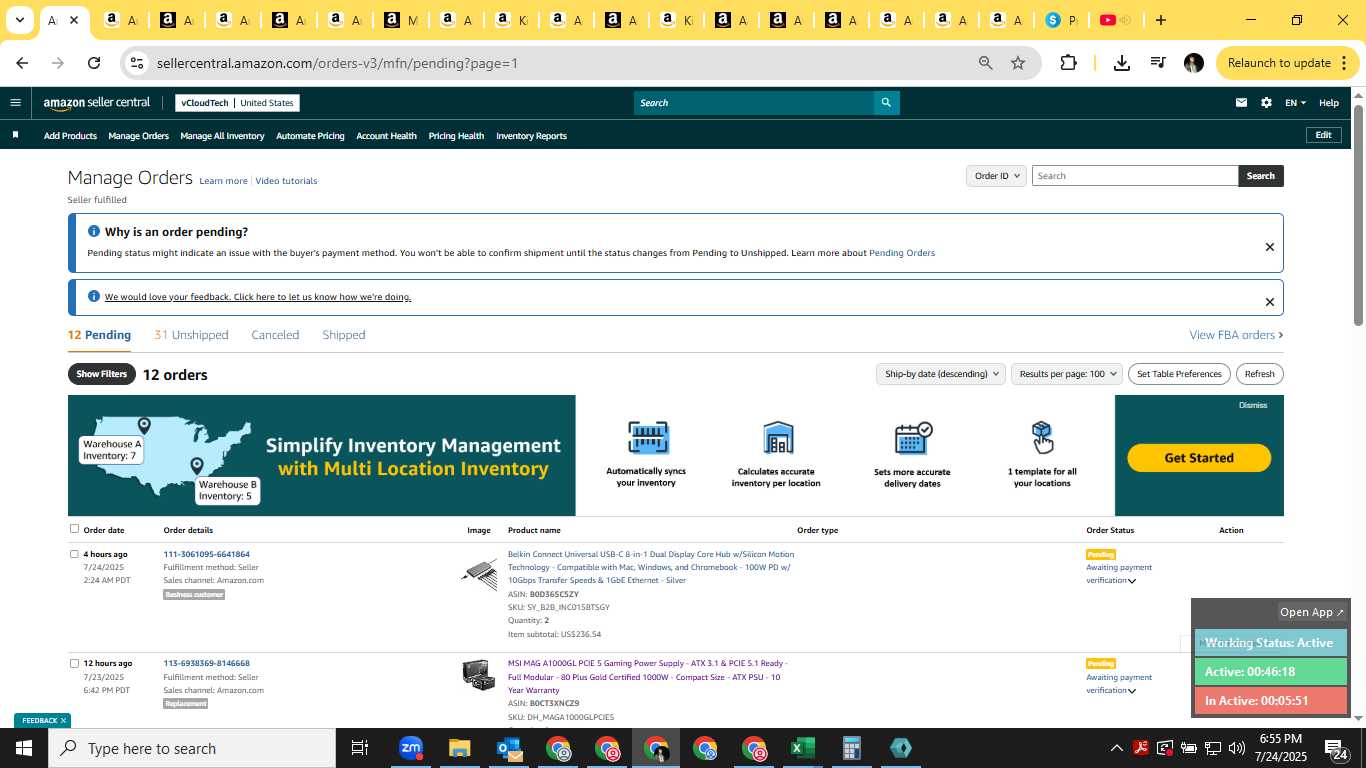Open the View FBA orders link

point(1236,335)
